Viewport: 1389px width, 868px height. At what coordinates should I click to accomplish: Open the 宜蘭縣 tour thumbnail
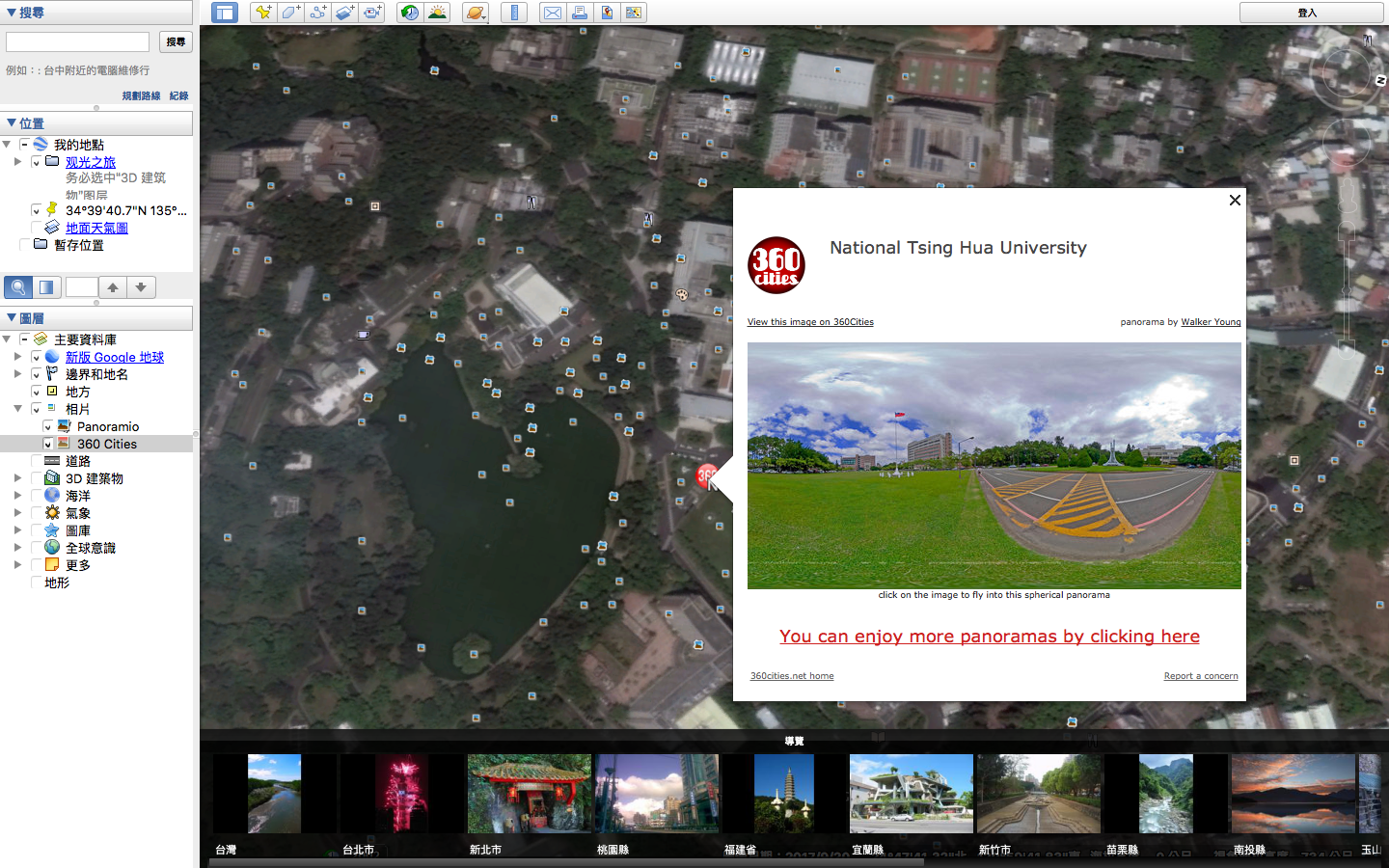point(911,794)
